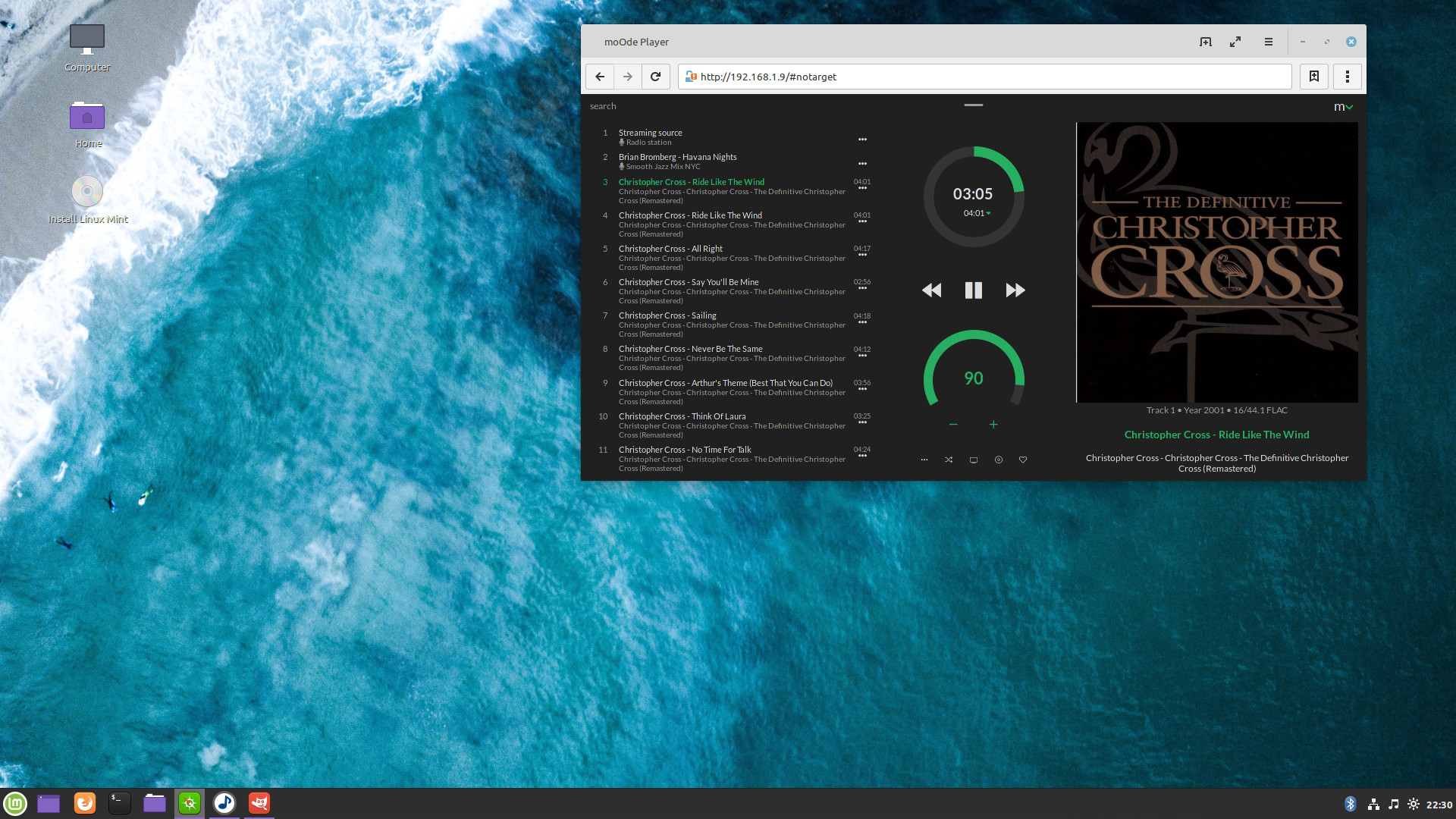Open the search field in the playlist panel
This screenshot has width=1456, height=819.
602,105
